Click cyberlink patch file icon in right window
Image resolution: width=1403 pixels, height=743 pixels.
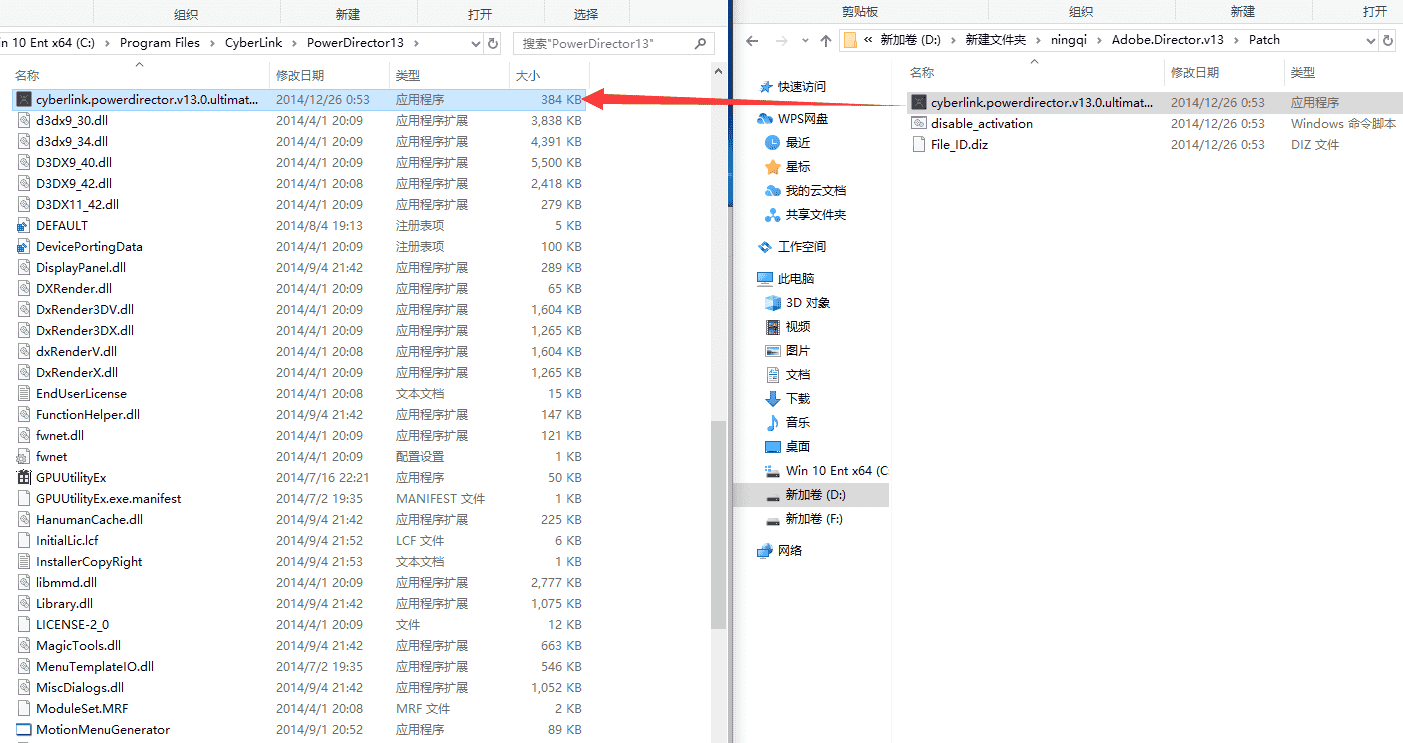919,103
